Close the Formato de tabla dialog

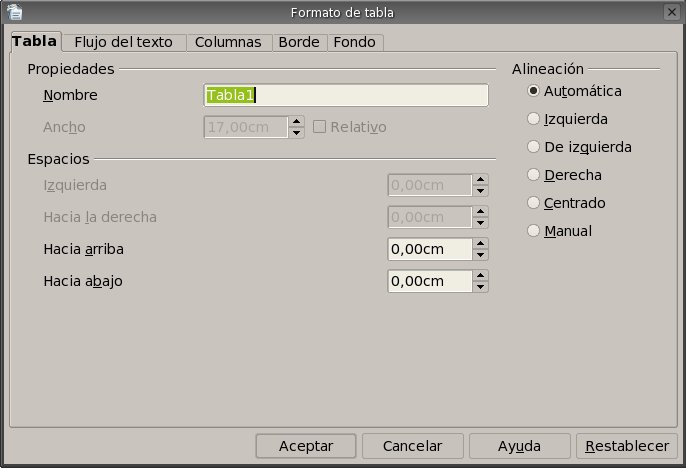click(x=670, y=12)
